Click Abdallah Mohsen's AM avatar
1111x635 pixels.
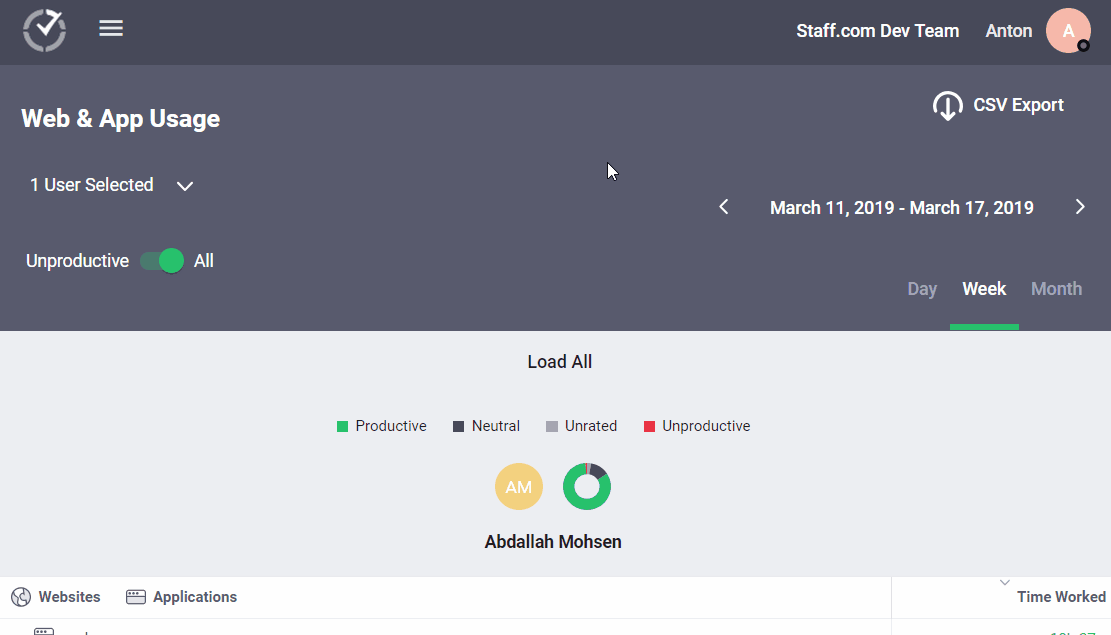point(519,486)
